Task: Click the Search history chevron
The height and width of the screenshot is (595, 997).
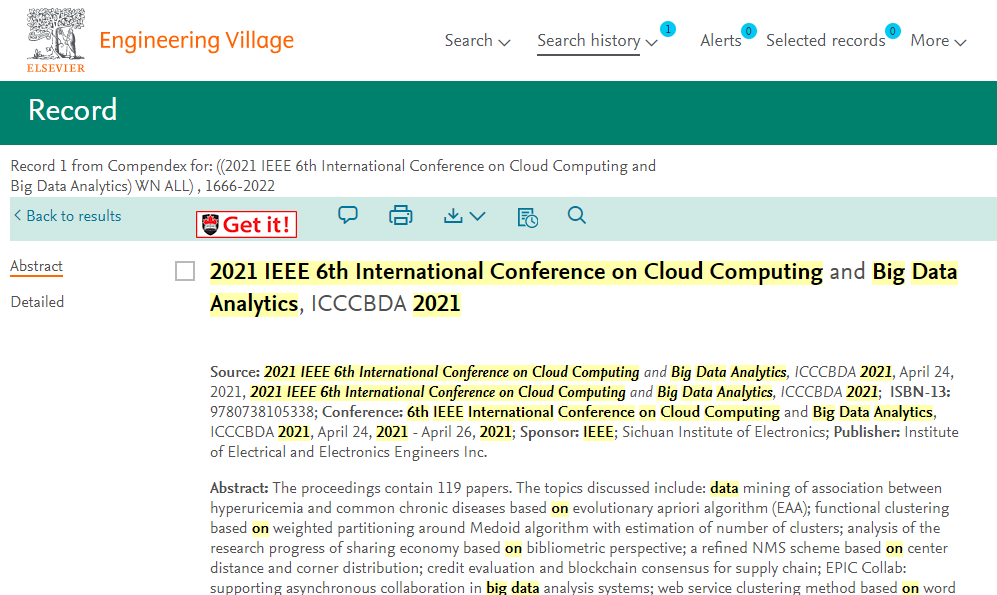Action: (651, 43)
